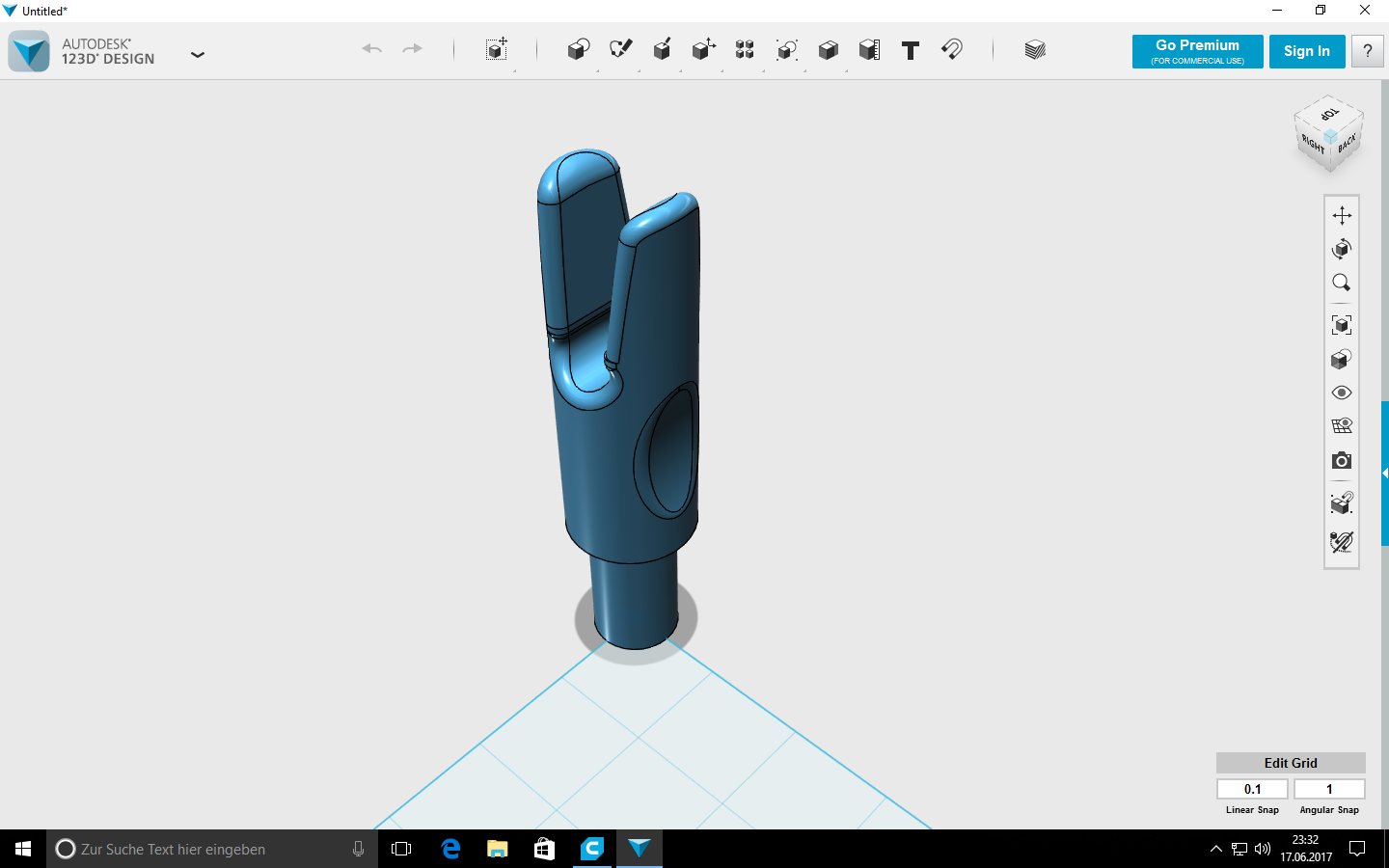Viewport: 1389px width, 868px height.
Task: Toggle snapping while moving icon
Action: 1342,503
